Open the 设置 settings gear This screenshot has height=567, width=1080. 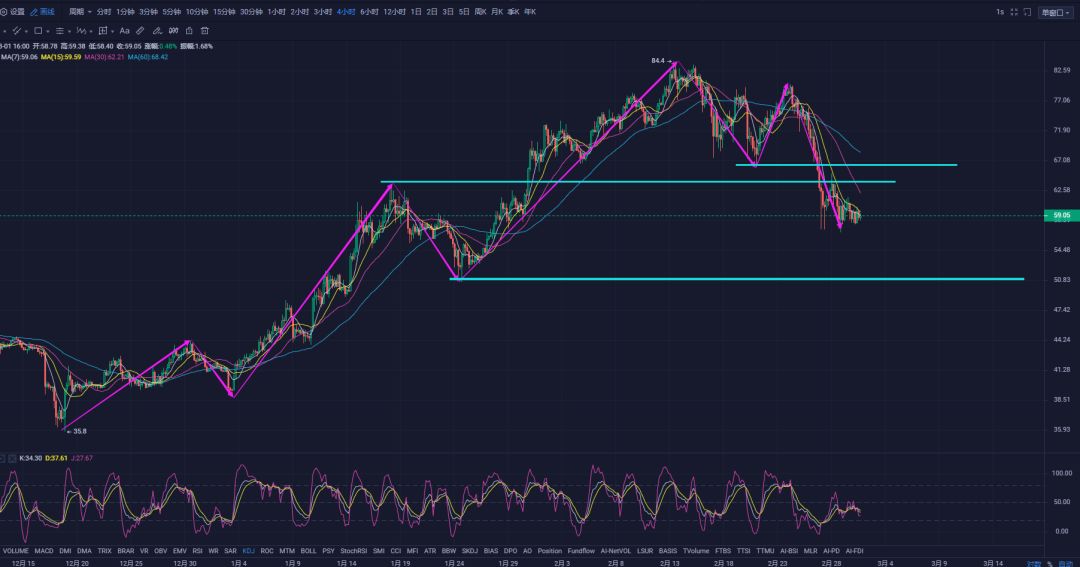click(12, 12)
